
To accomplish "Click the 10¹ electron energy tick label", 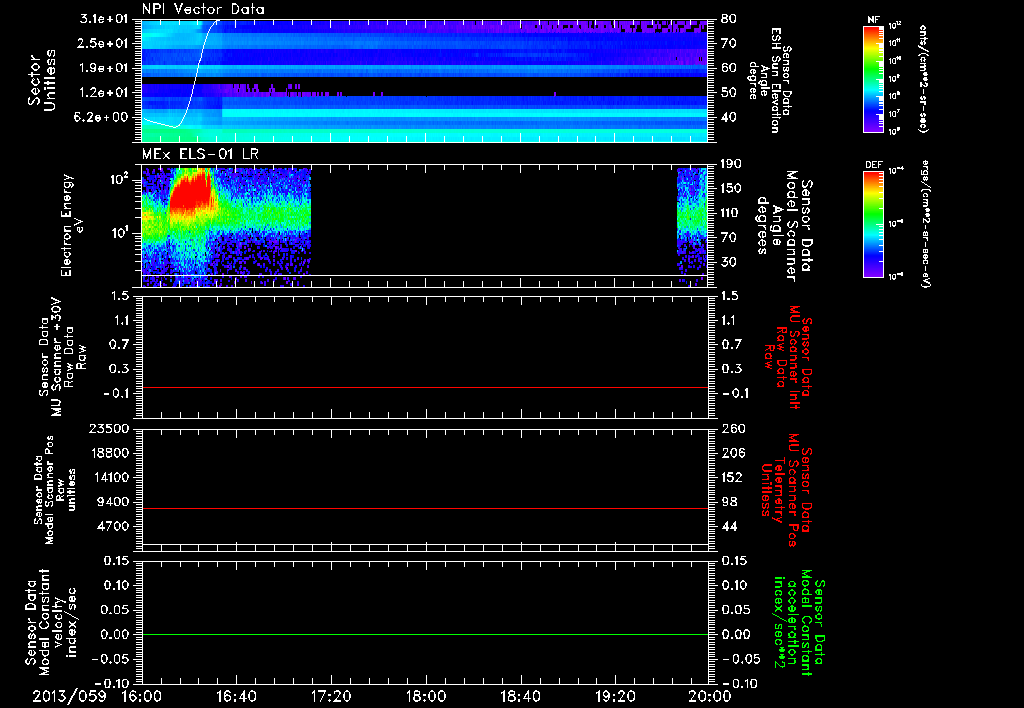I will 119,233.
